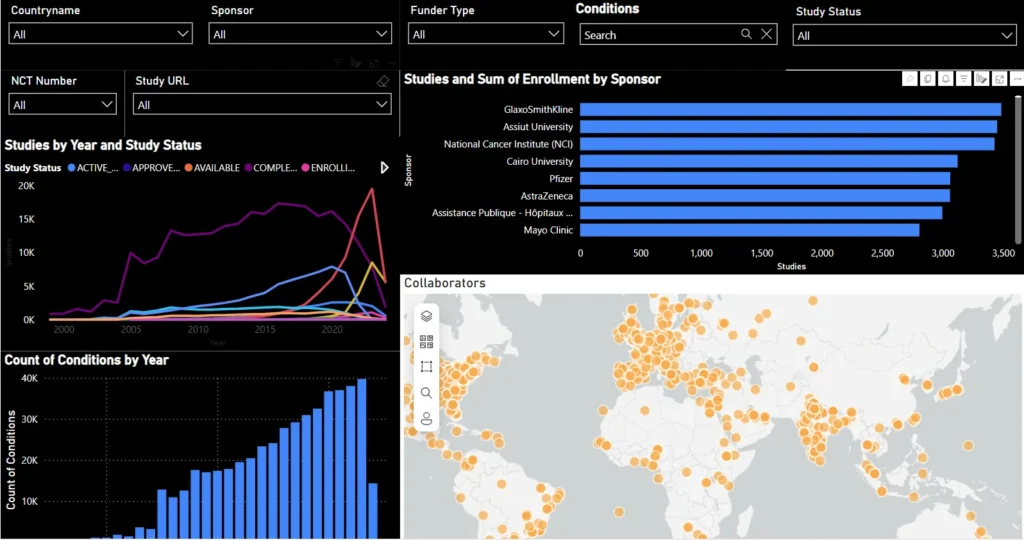
Task: Click search magnifier in Conditions box
Action: pos(746,34)
